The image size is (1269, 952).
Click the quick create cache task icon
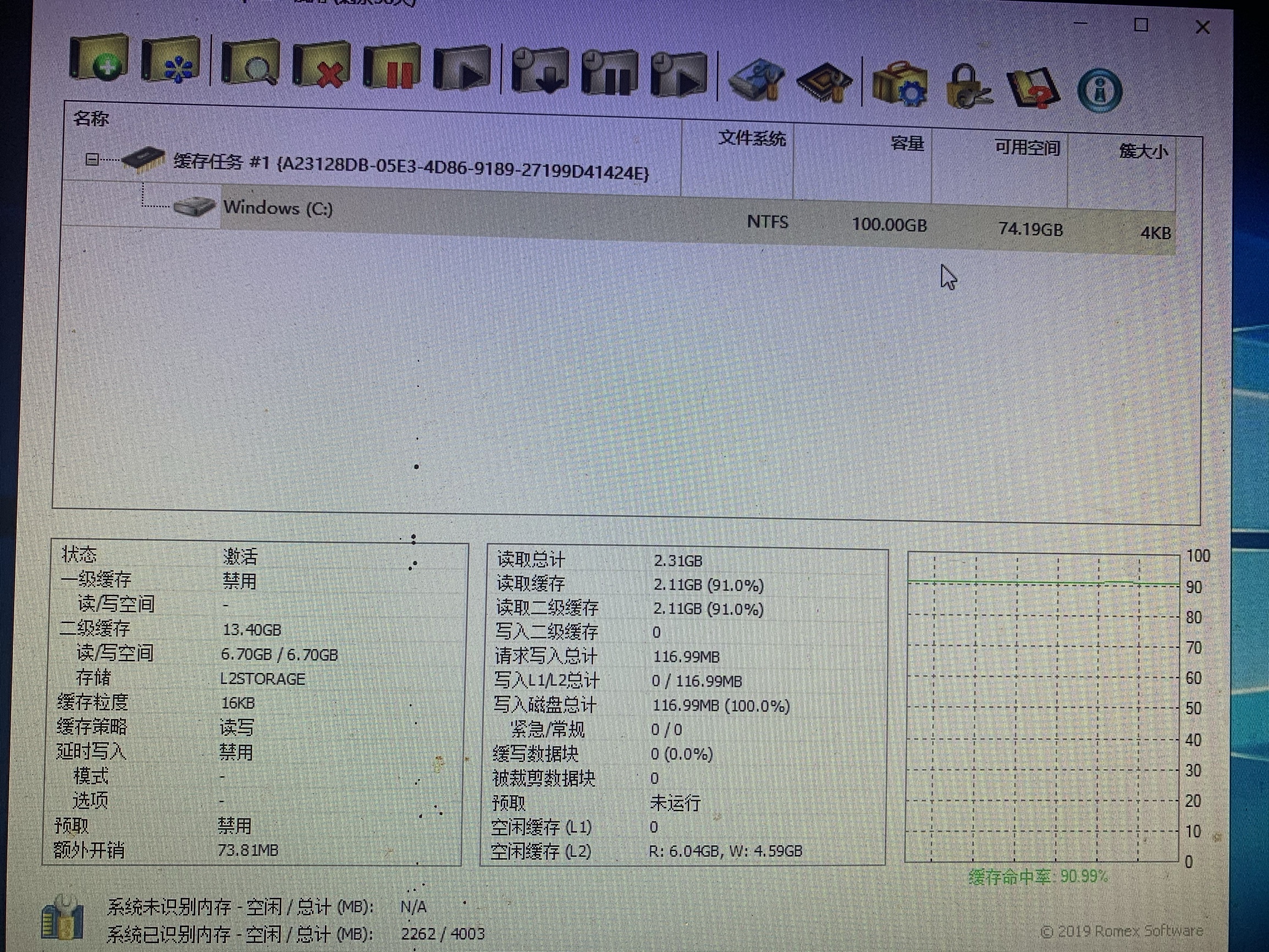170,62
